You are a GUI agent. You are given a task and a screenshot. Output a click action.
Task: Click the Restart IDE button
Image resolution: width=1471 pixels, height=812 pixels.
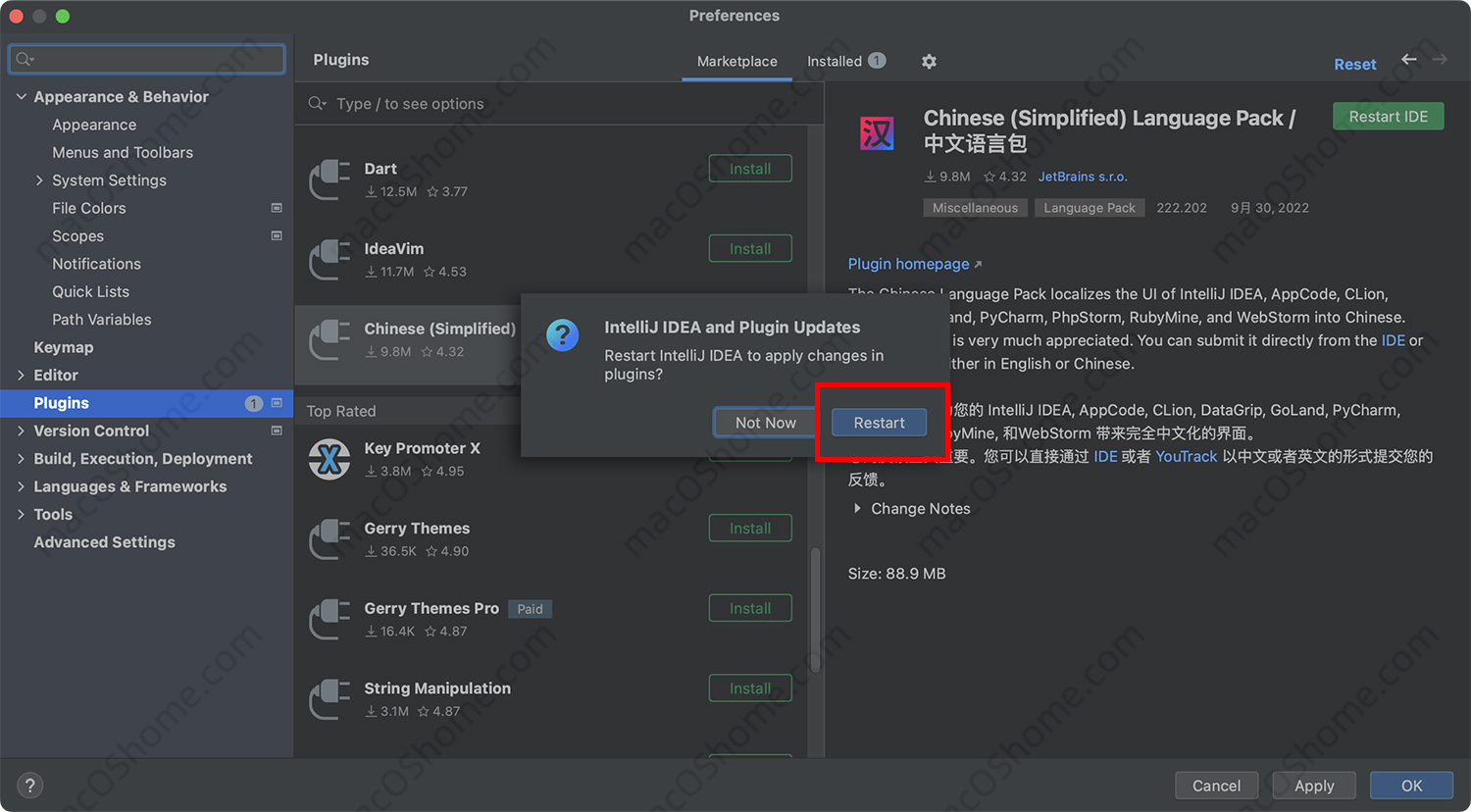click(1388, 117)
